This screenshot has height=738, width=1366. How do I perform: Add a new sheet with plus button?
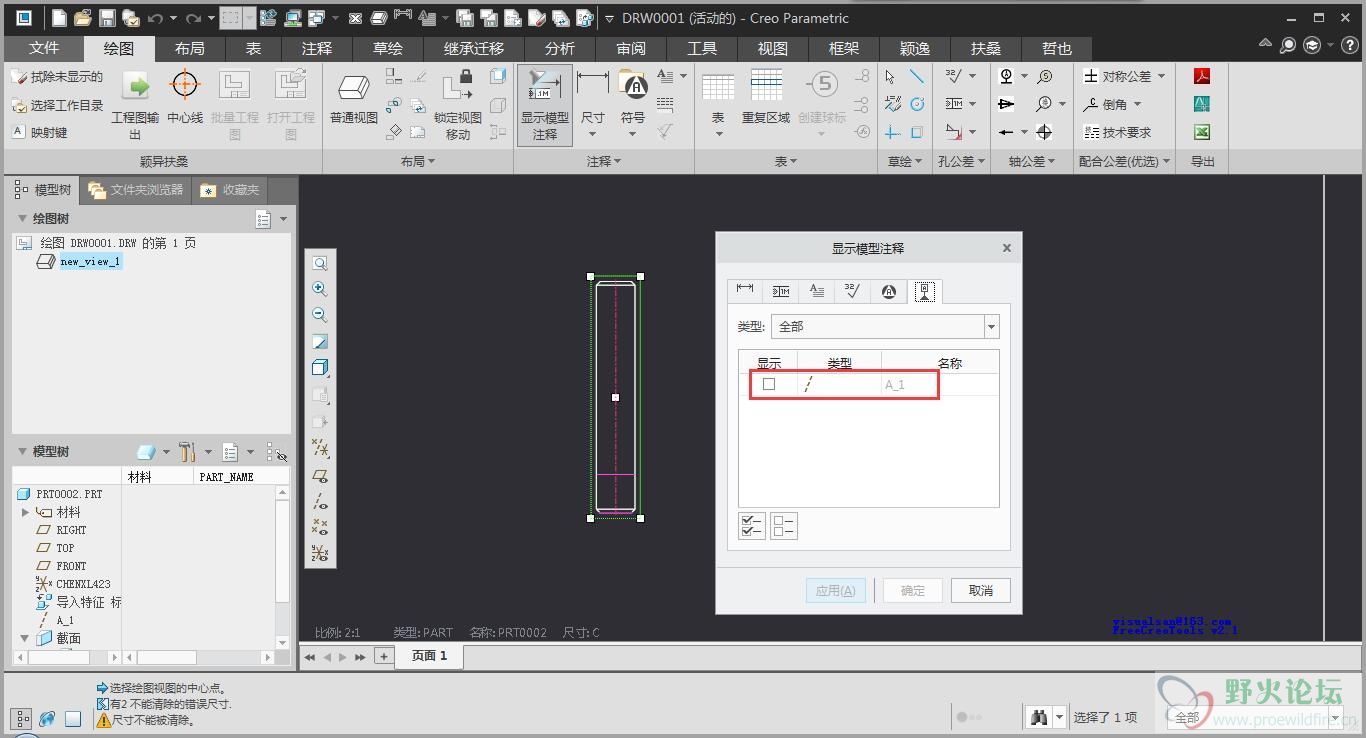tap(384, 656)
